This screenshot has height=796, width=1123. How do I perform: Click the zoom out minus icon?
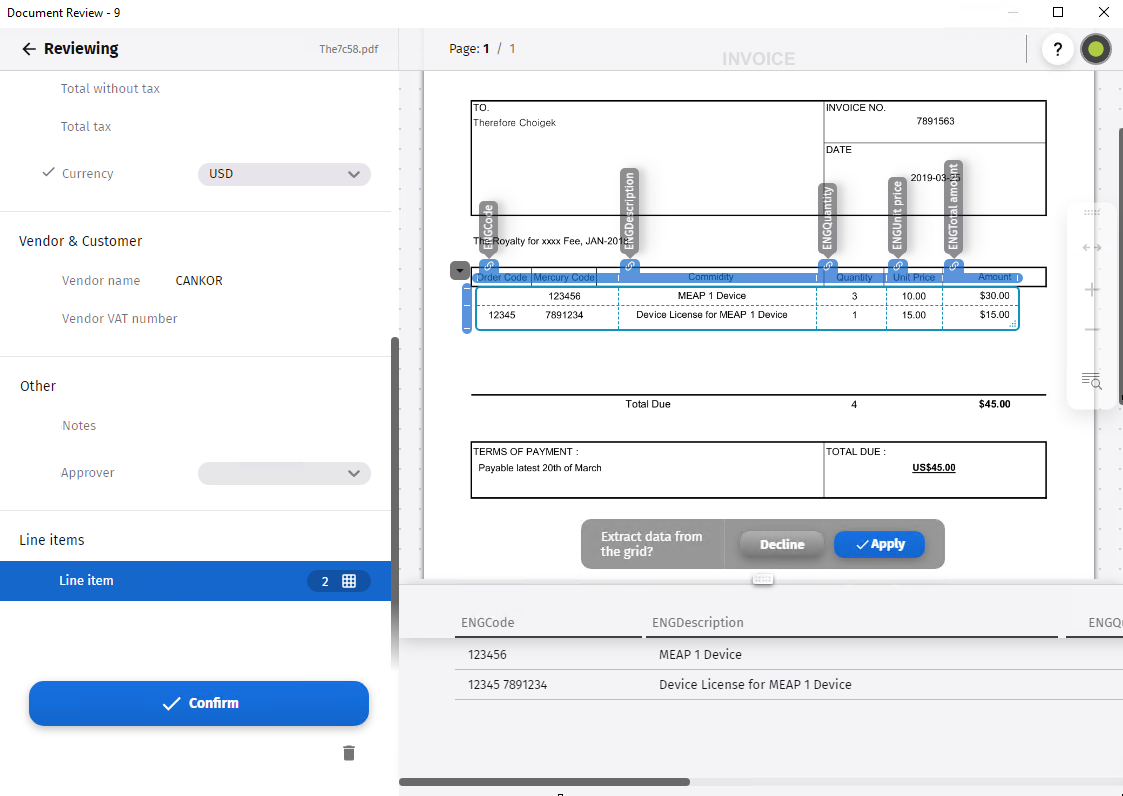[x=1092, y=330]
